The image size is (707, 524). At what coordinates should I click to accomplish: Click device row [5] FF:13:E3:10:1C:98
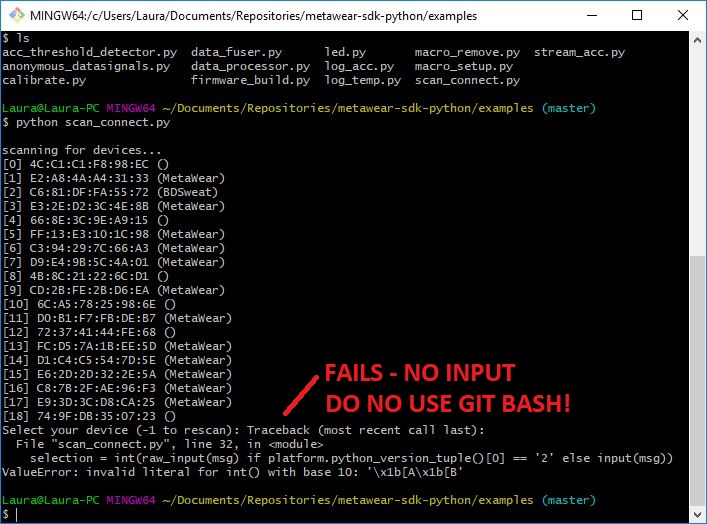click(x=114, y=234)
